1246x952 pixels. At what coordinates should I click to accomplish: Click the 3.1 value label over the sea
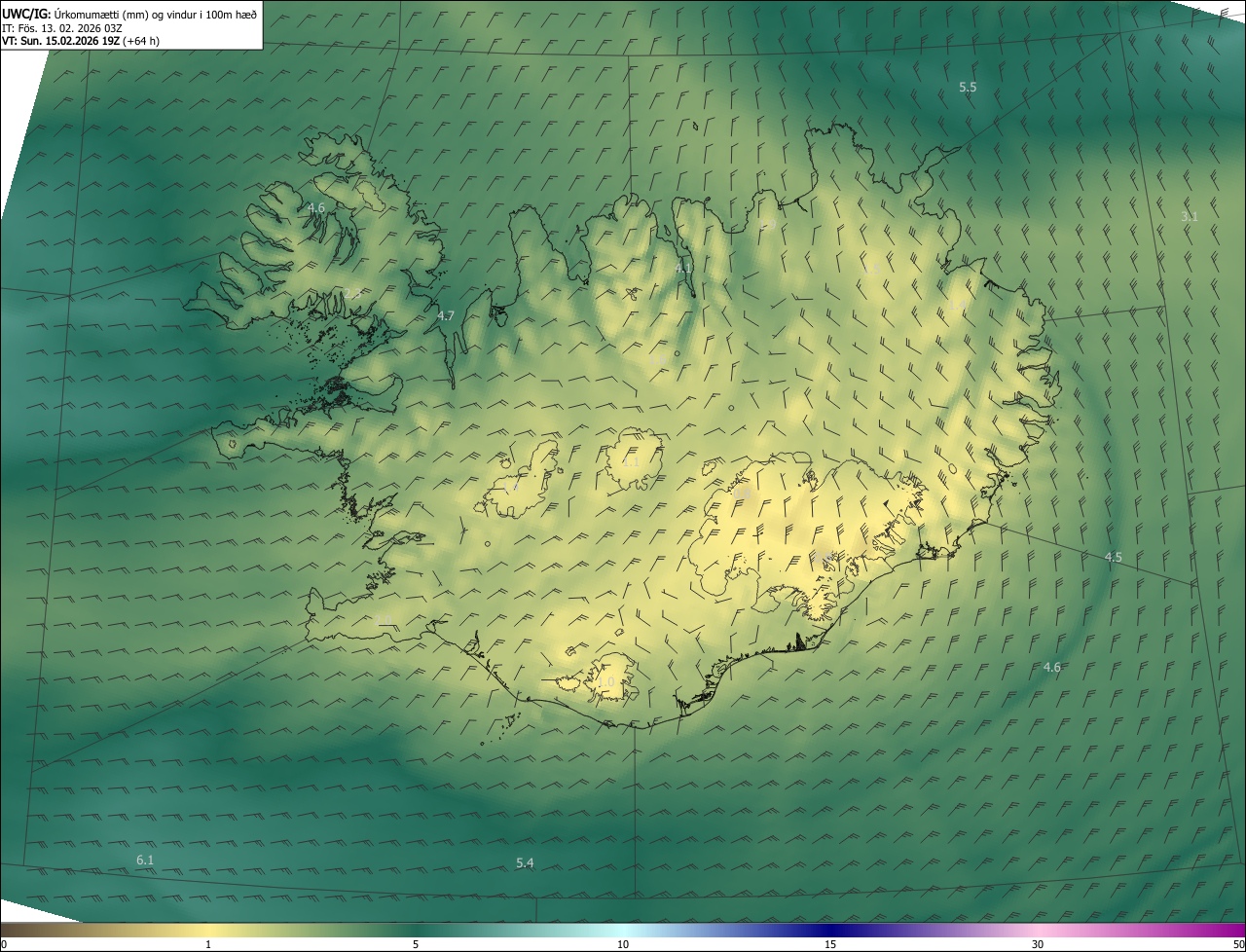pos(1190,216)
